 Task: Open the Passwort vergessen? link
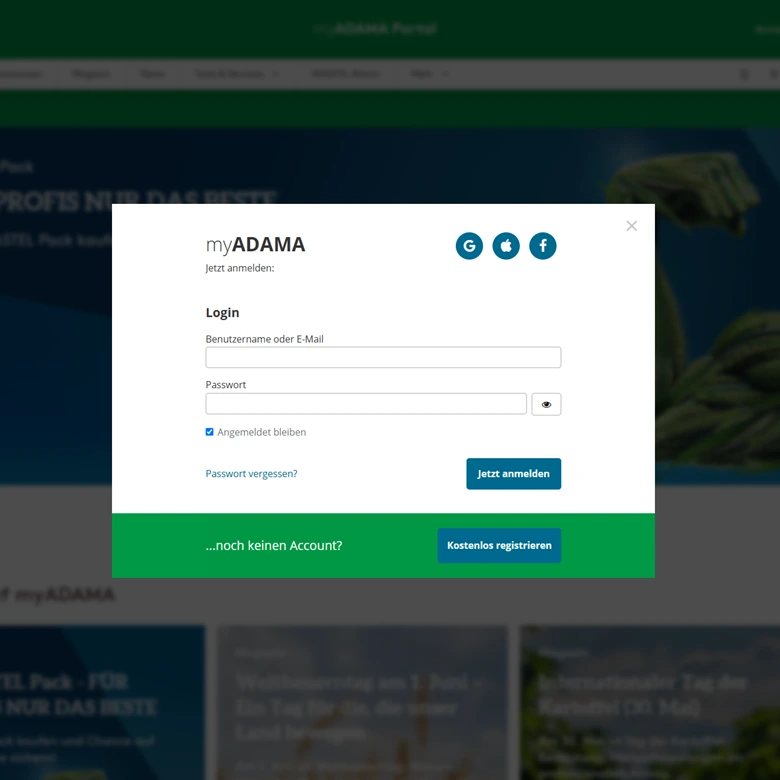click(251, 474)
